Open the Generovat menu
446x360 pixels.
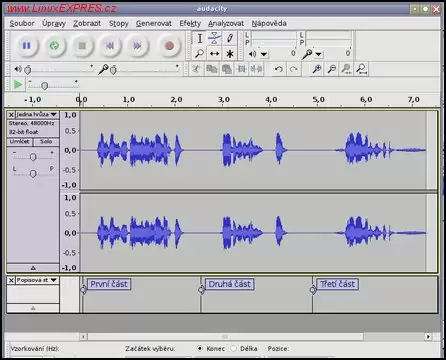point(154,23)
